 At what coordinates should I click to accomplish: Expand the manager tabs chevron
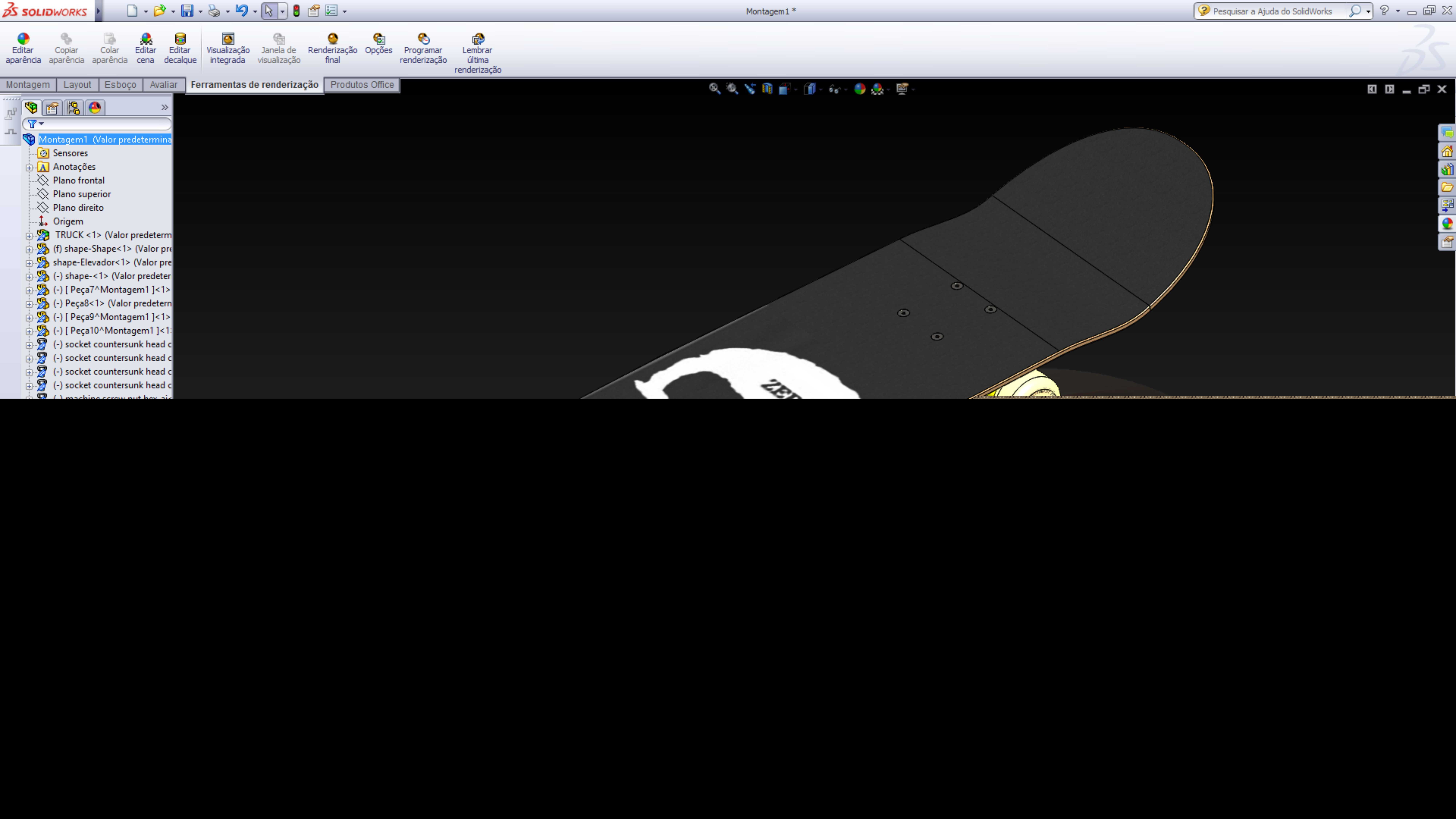[165, 107]
